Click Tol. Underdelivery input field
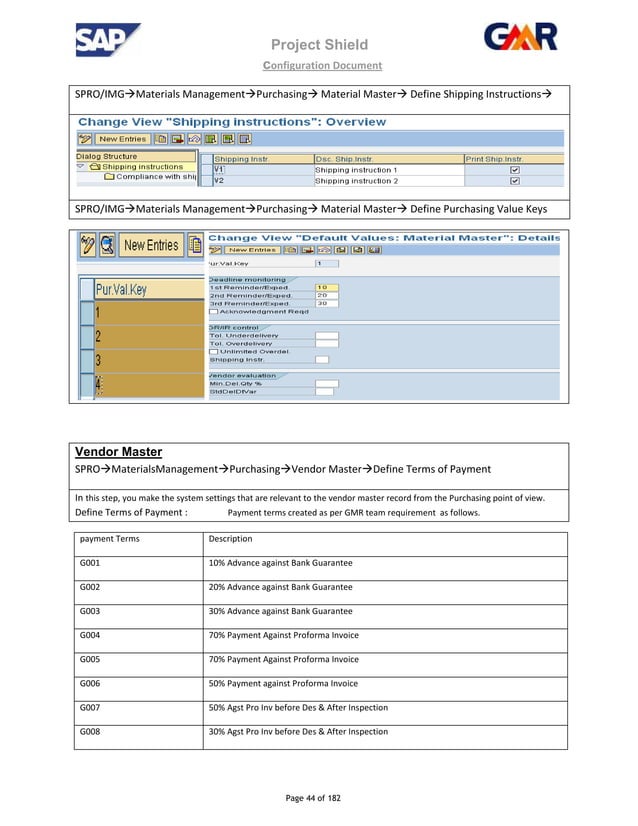Viewport: 638px width, 826px height. [x=327, y=336]
